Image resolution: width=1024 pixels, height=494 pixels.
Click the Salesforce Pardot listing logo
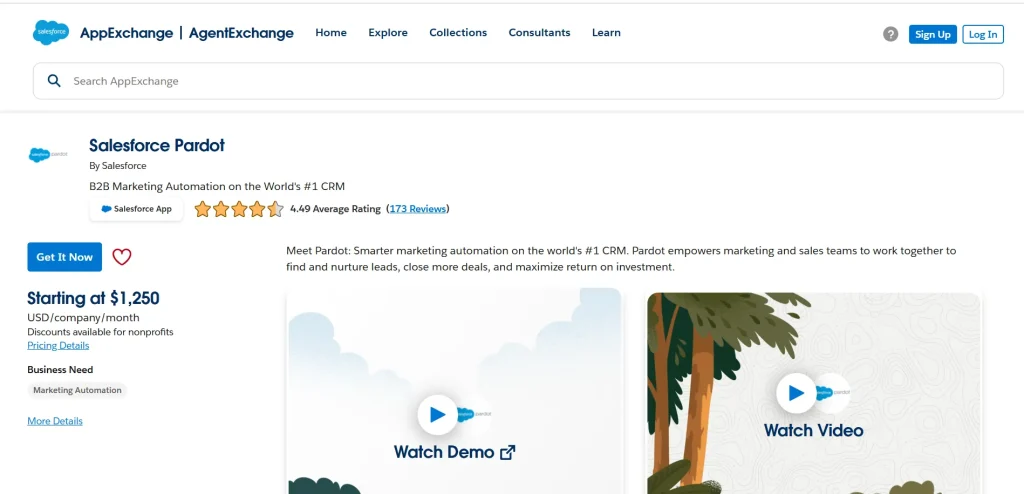point(49,155)
